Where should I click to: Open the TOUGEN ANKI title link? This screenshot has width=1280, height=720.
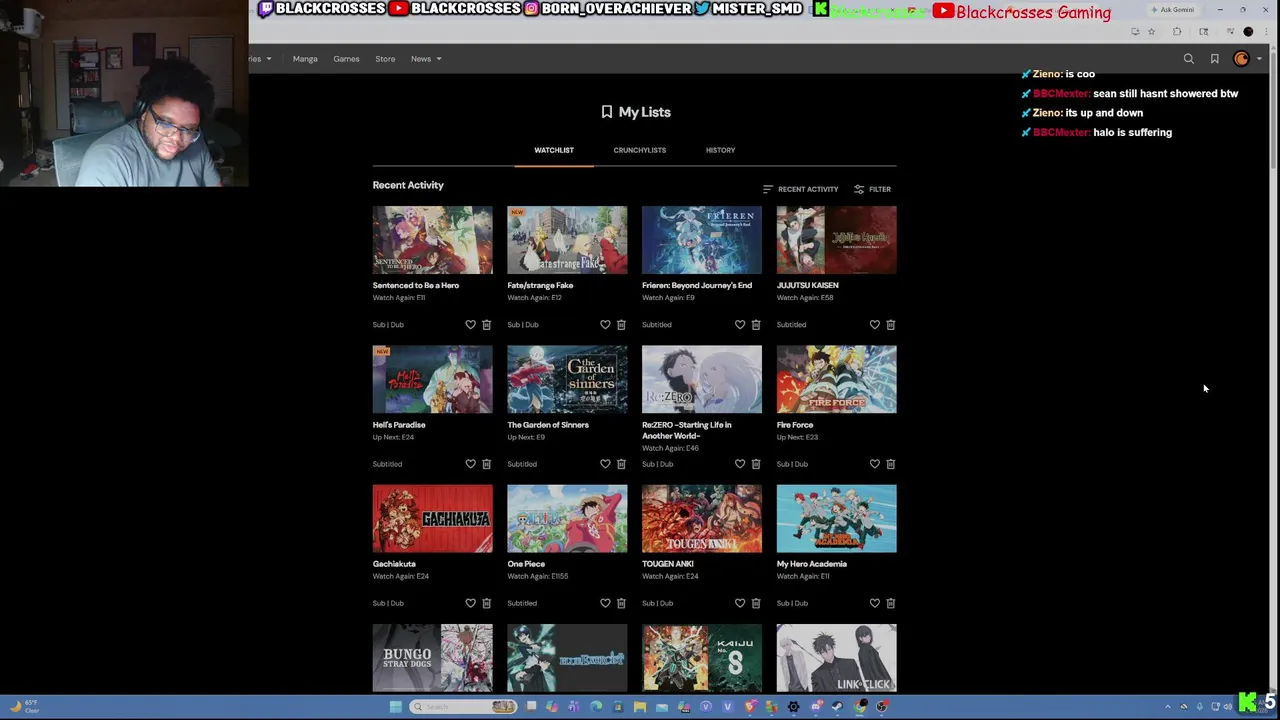668,564
